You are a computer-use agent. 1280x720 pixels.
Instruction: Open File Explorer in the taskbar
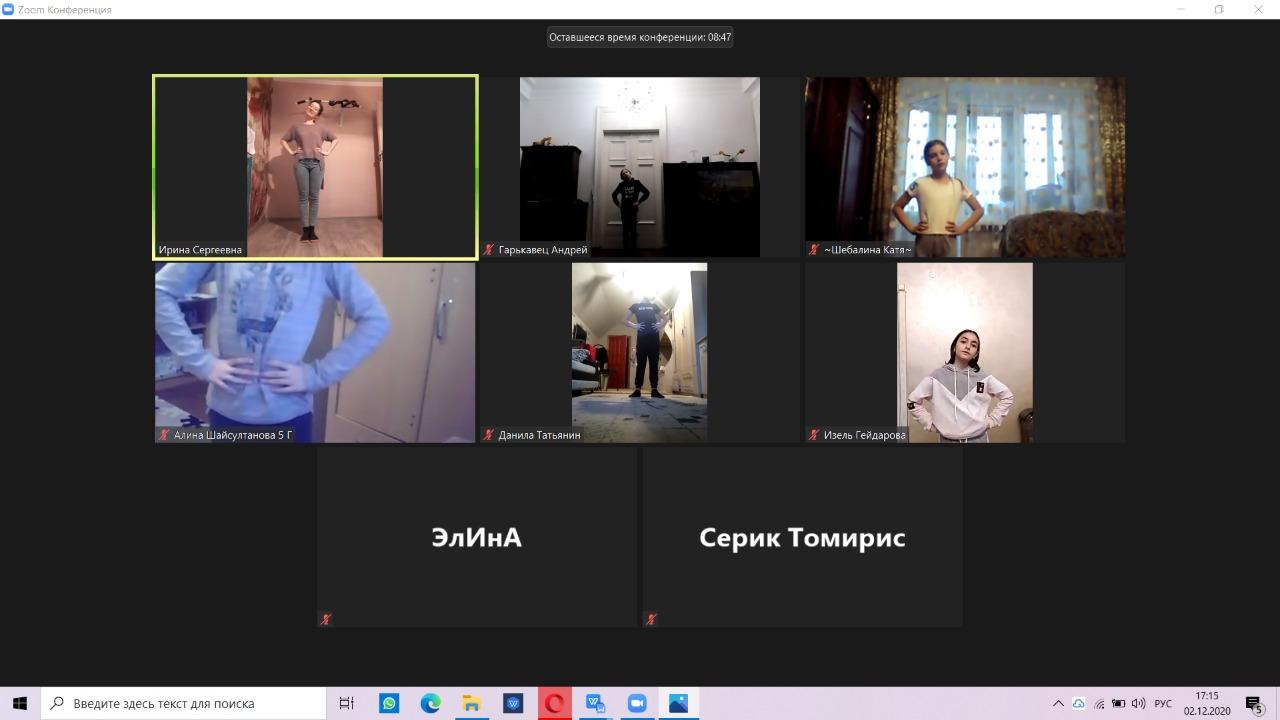click(x=471, y=703)
